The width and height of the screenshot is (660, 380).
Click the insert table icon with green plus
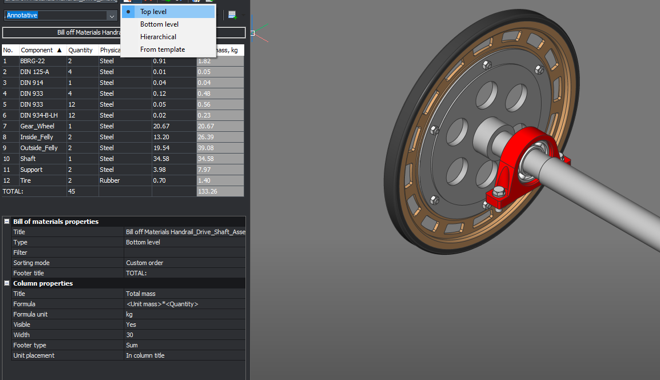232,15
